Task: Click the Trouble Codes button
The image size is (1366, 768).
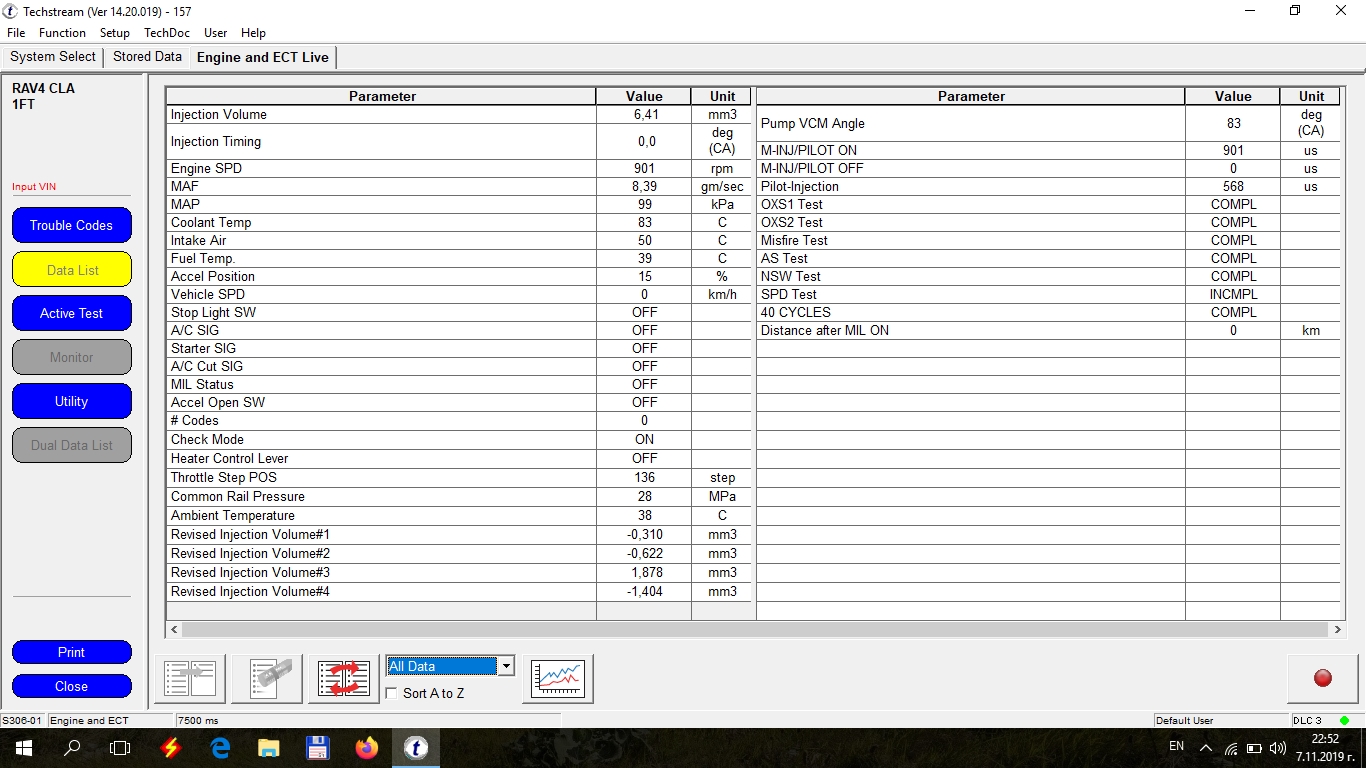Action: [72, 225]
